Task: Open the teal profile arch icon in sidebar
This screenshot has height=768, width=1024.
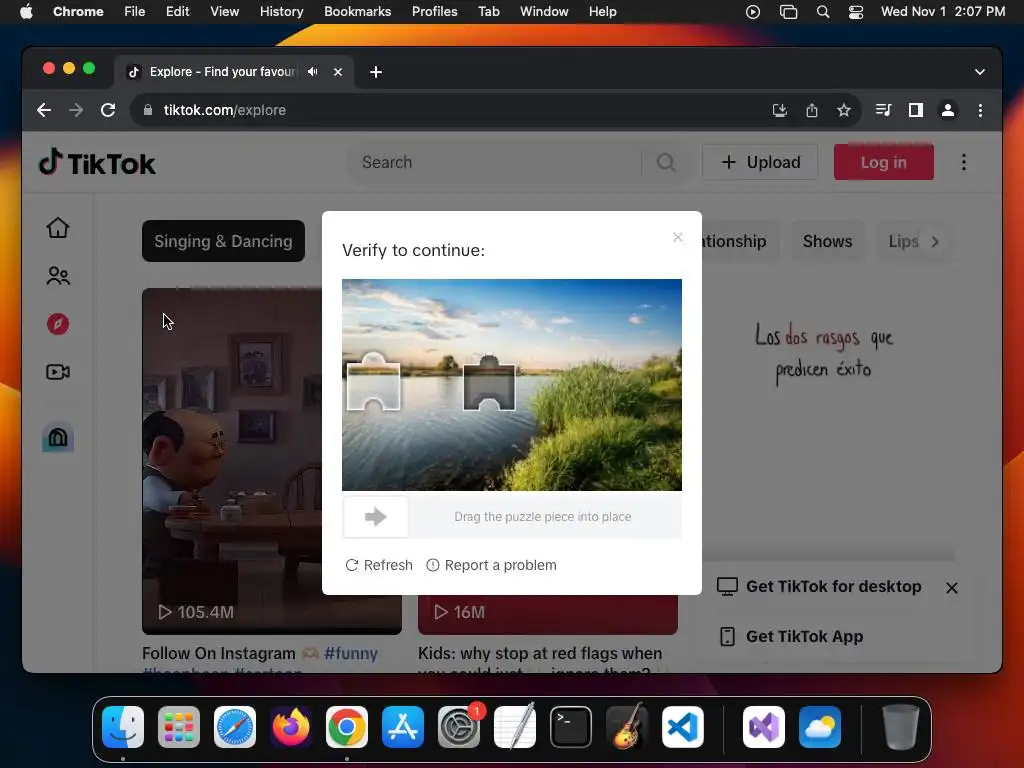Action: (57, 437)
